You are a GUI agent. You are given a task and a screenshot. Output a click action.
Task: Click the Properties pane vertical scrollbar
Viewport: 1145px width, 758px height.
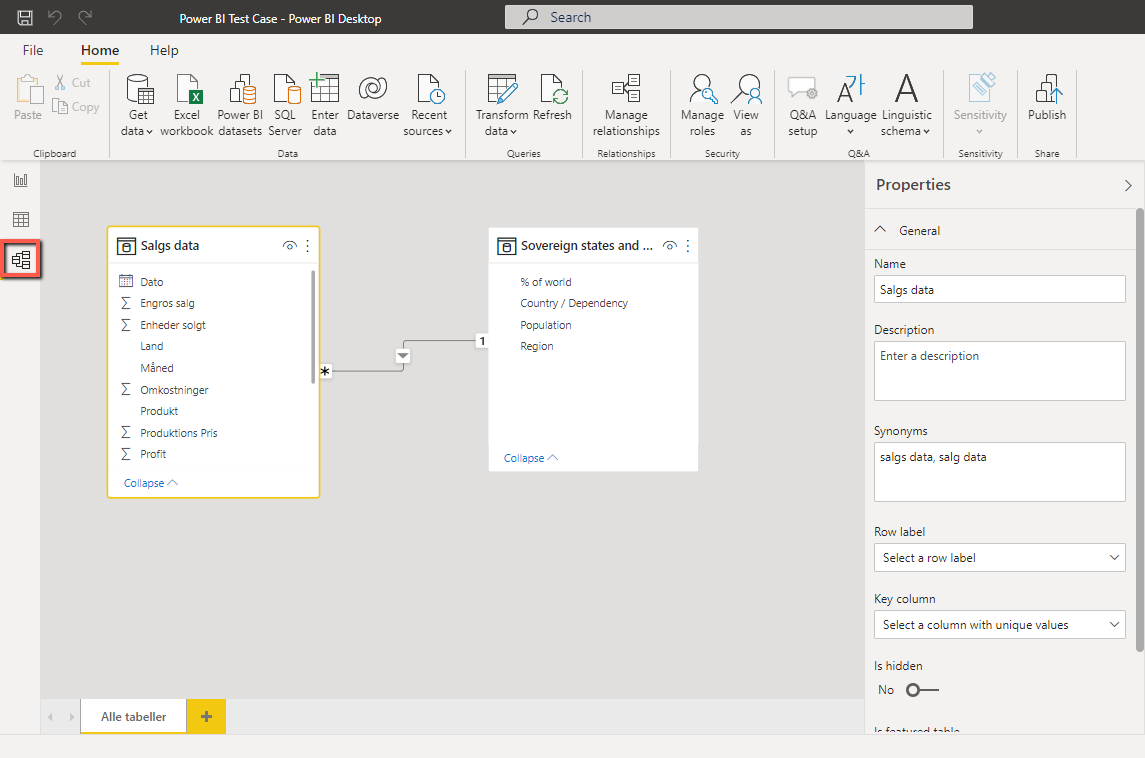pyautogui.click(x=1140, y=429)
